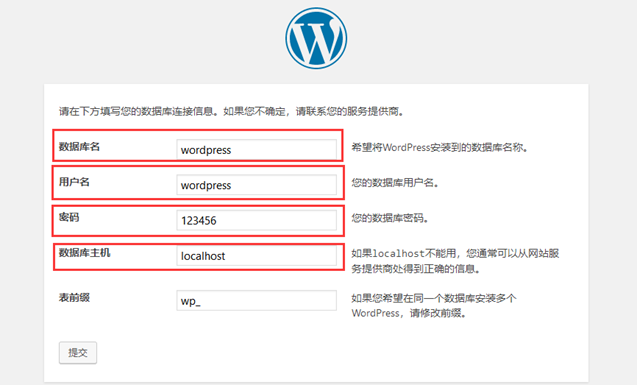Click the WordPress logo at the top

[316, 38]
